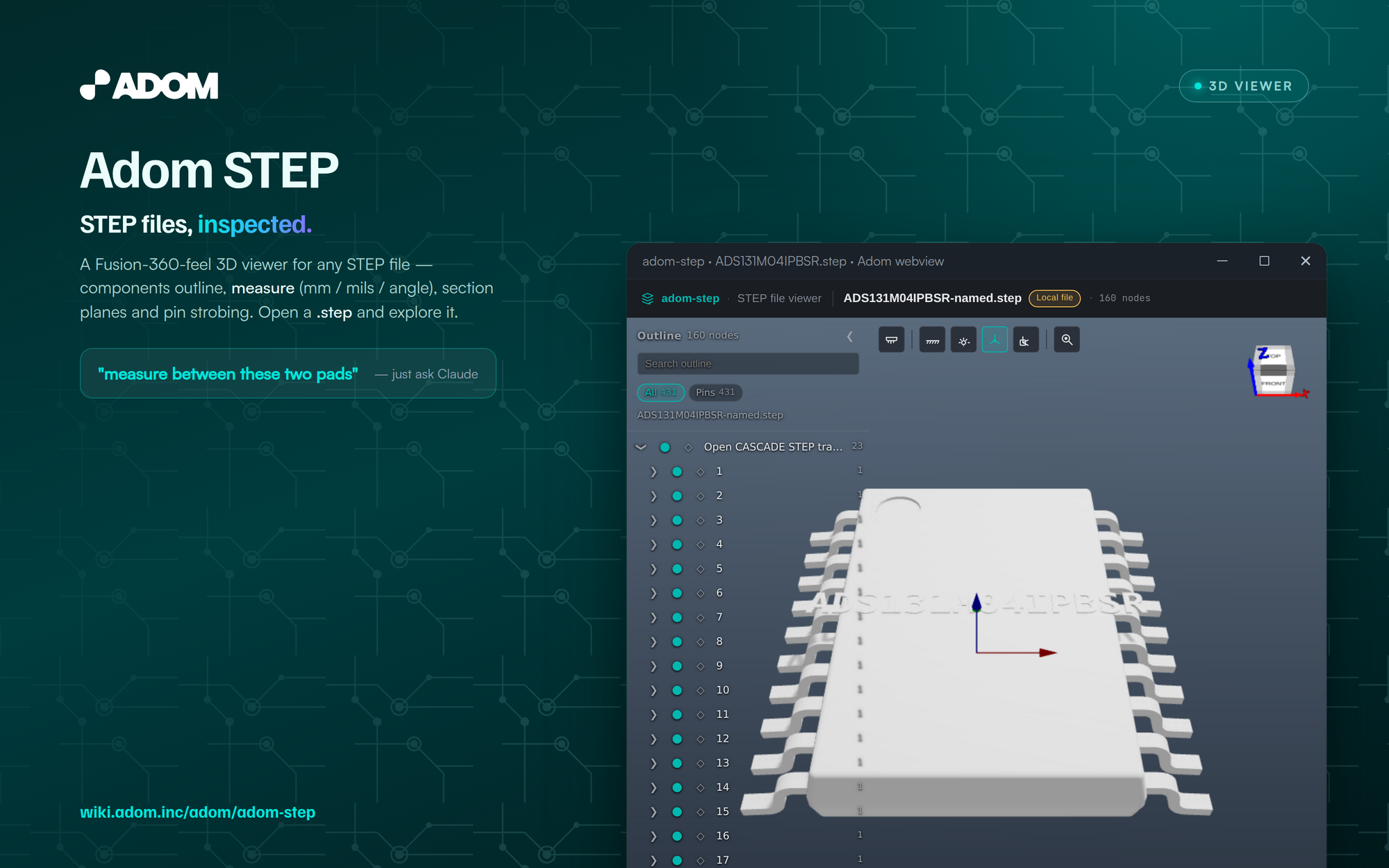The width and height of the screenshot is (1389, 868).
Task: Select the measure ruler tool
Action: [x=932, y=340]
